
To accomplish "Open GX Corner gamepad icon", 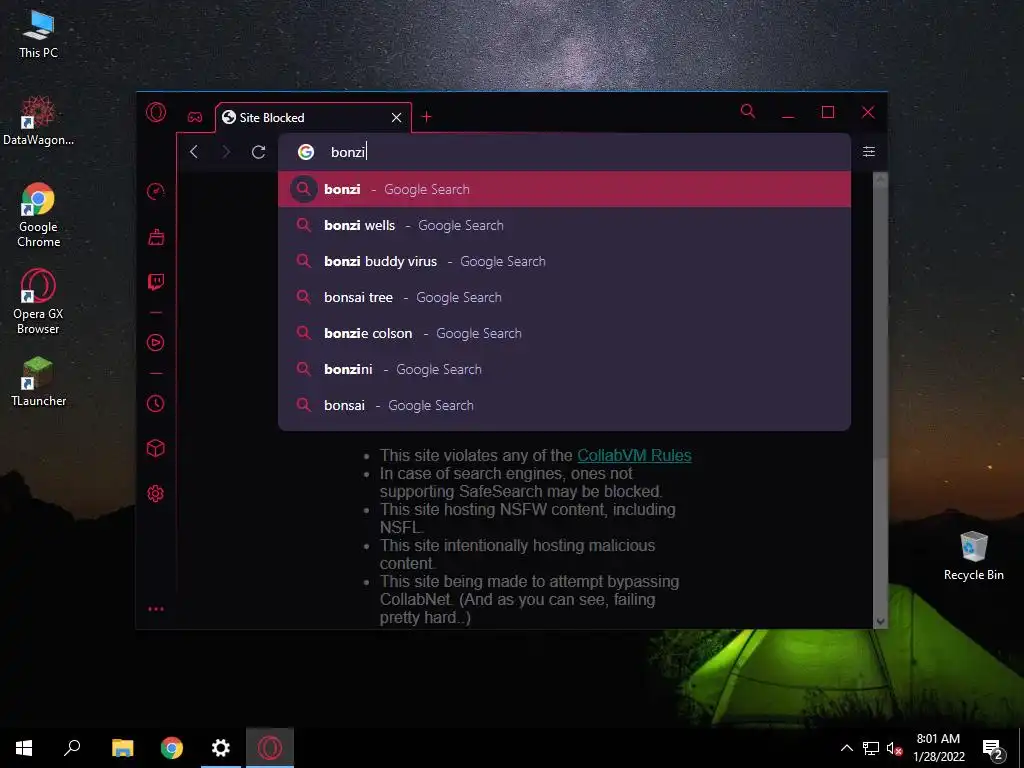I will coord(195,118).
